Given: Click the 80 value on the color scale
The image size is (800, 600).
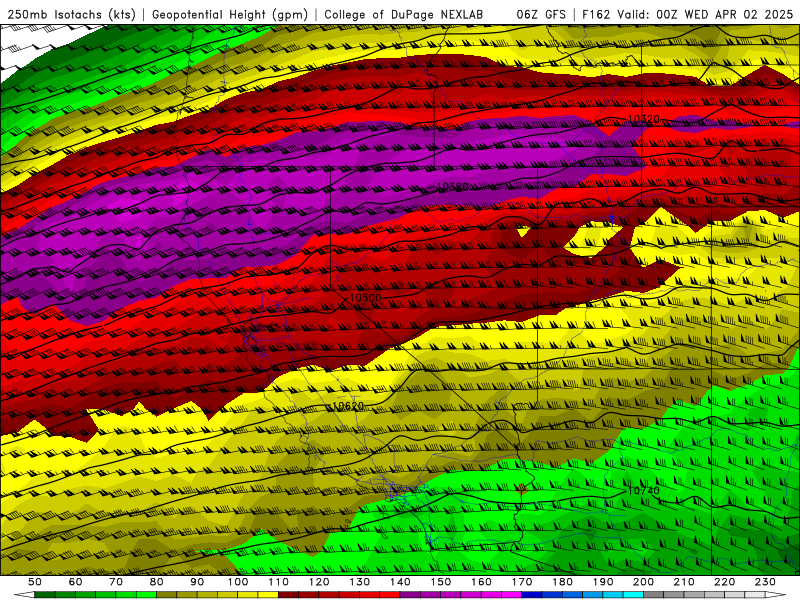Looking at the screenshot, I should pos(157,582).
